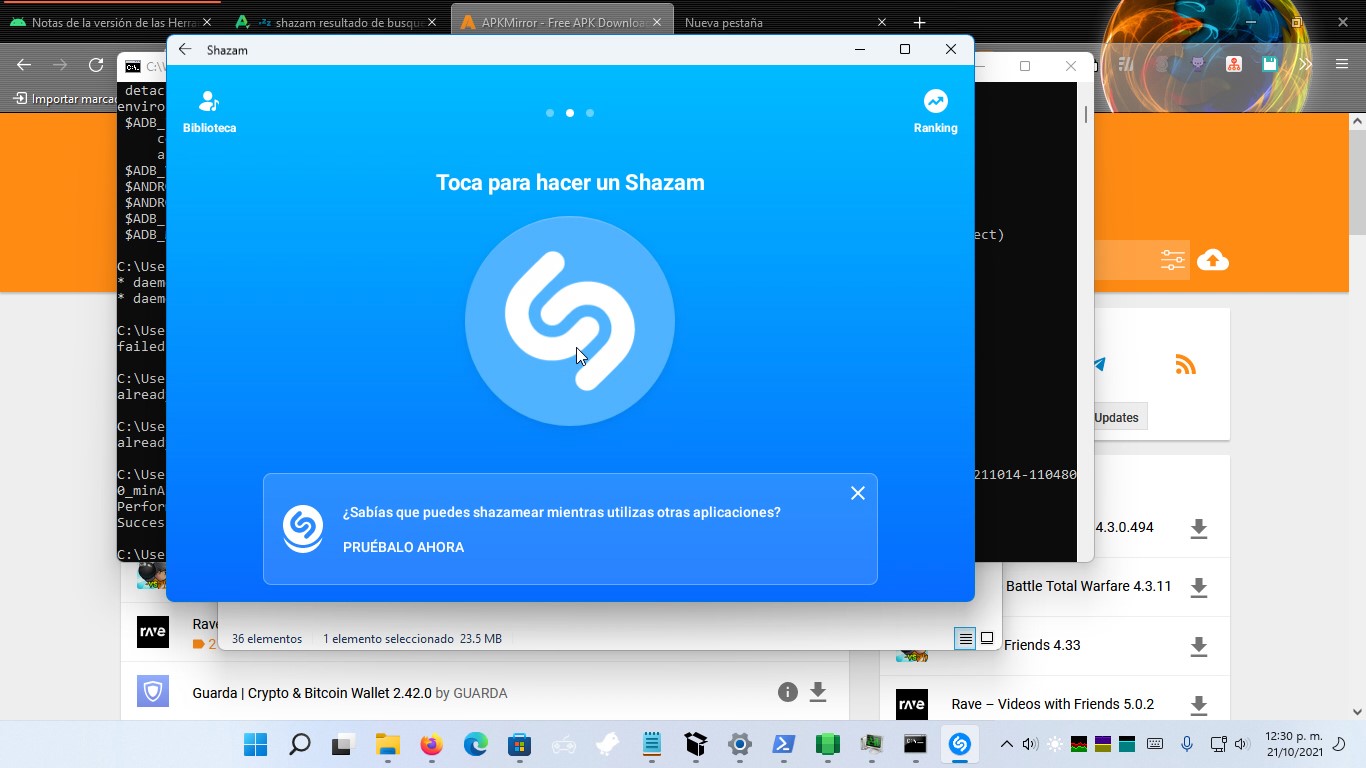Image resolution: width=1366 pixels, height=768 pixels.
Task: Expand more Firefox toolbar extensions chevron
Action: click(x=1305, y=64)
